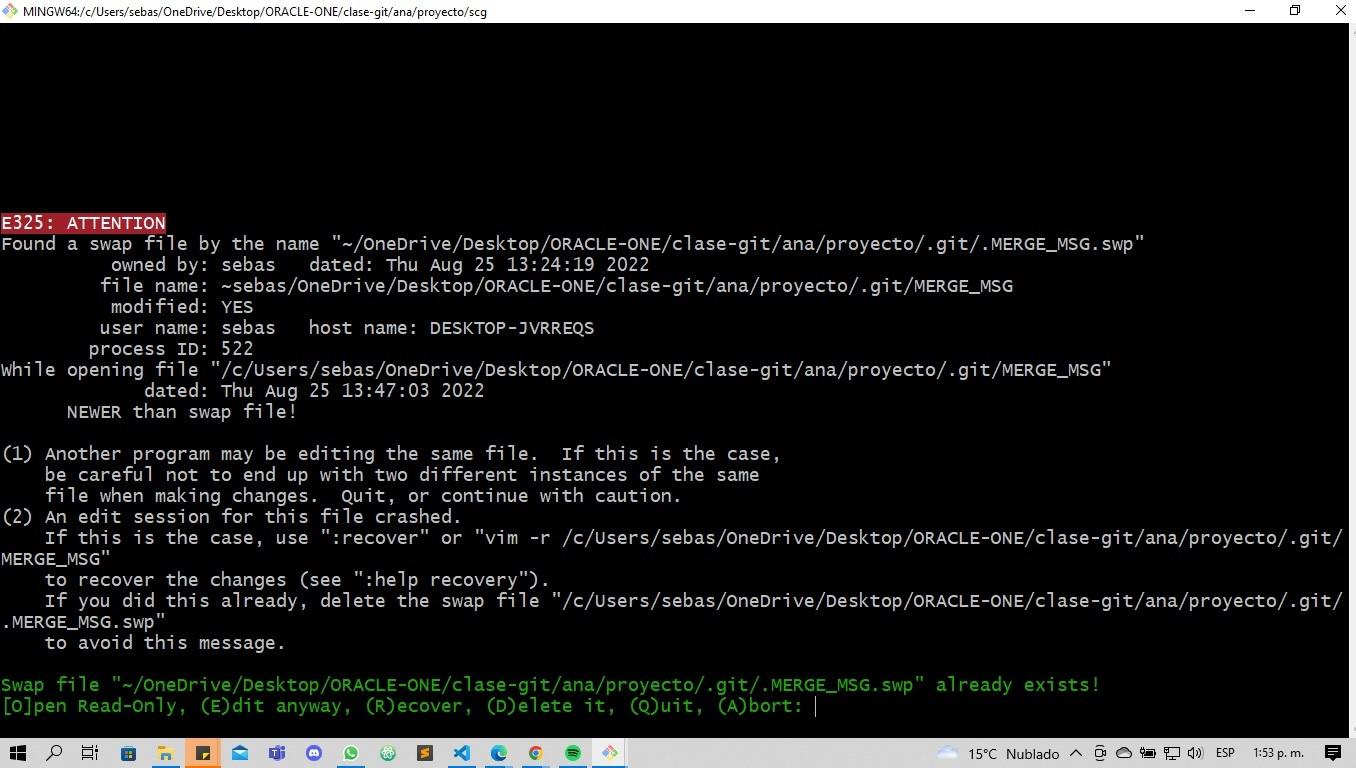
Task: Click the "(Q)uit" option text
Action: 668,706
